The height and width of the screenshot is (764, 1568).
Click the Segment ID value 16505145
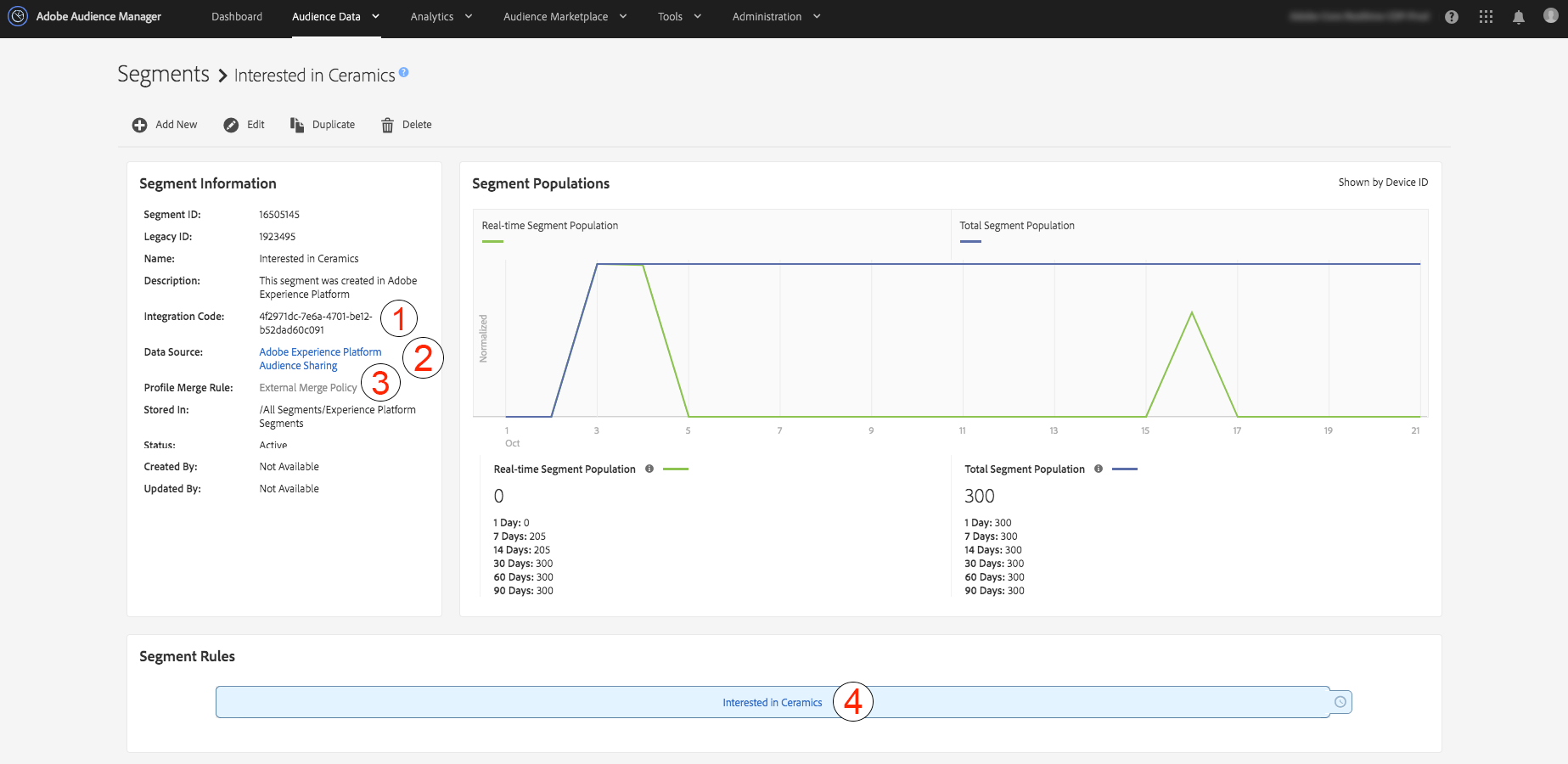click(279, 215)
